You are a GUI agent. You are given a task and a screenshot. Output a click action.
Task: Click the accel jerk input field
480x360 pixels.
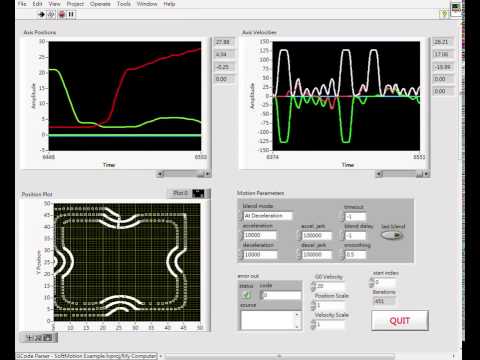coord(317,236)
